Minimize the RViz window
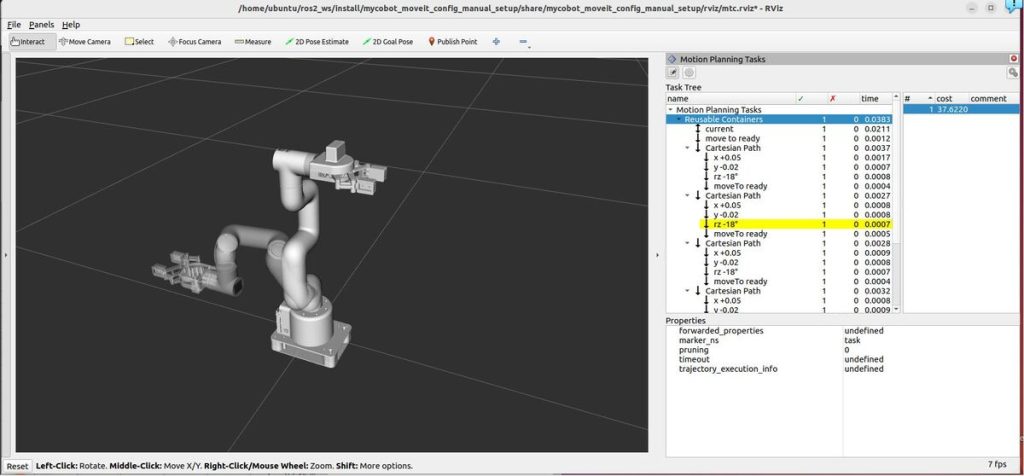1024x476 pixels. coord(971,8)
